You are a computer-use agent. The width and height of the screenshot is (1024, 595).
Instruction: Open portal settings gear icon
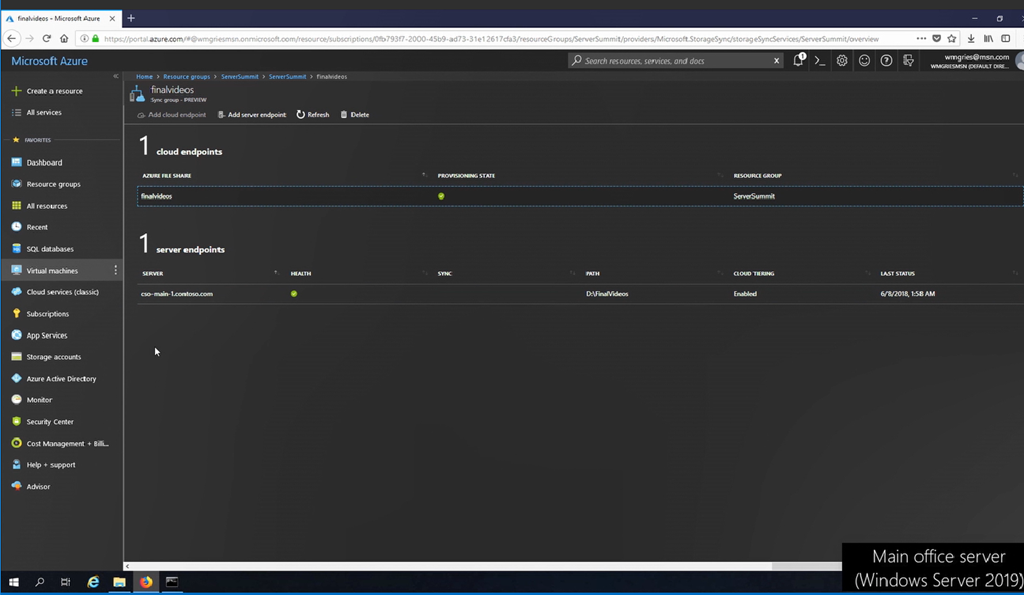(x=842, y=61)
